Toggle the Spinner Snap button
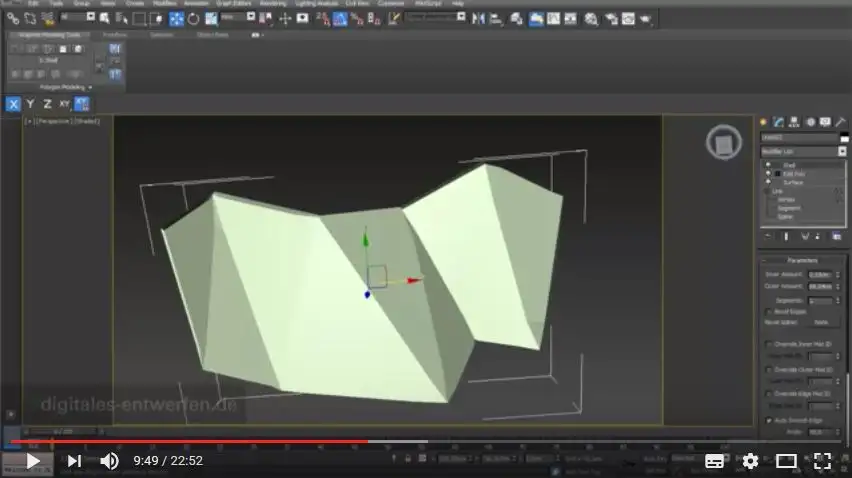852x478 pixels. point(374,19)
